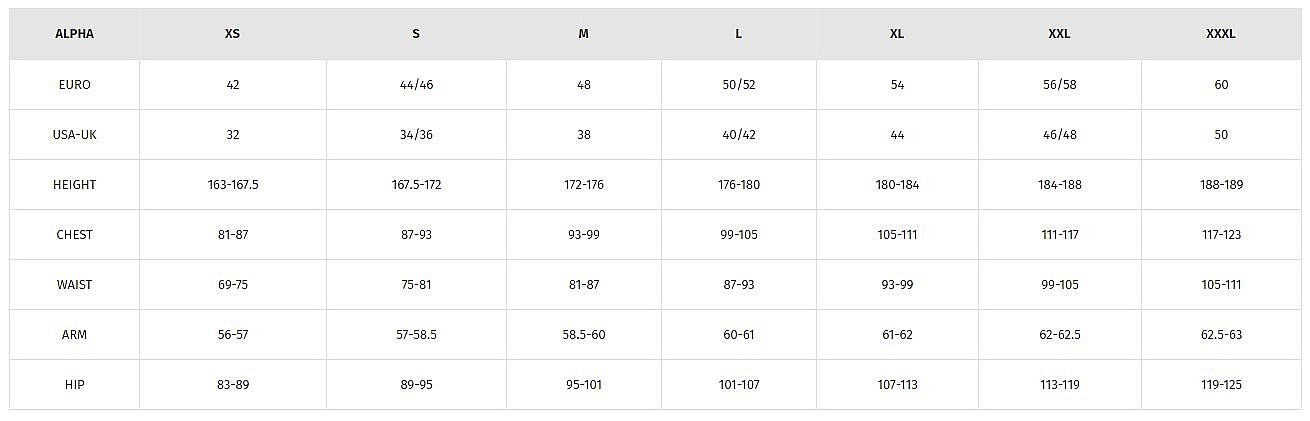Click the ARM row label

pos(75,335)
